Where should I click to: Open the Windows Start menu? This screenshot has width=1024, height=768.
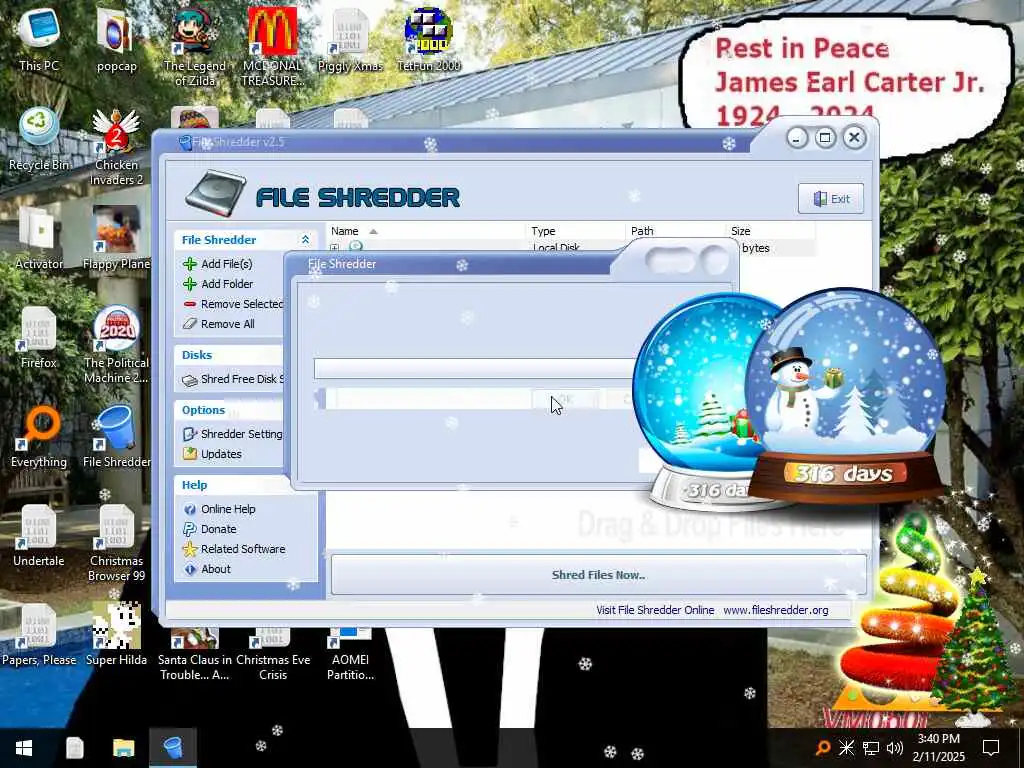[x=24, y=748]
